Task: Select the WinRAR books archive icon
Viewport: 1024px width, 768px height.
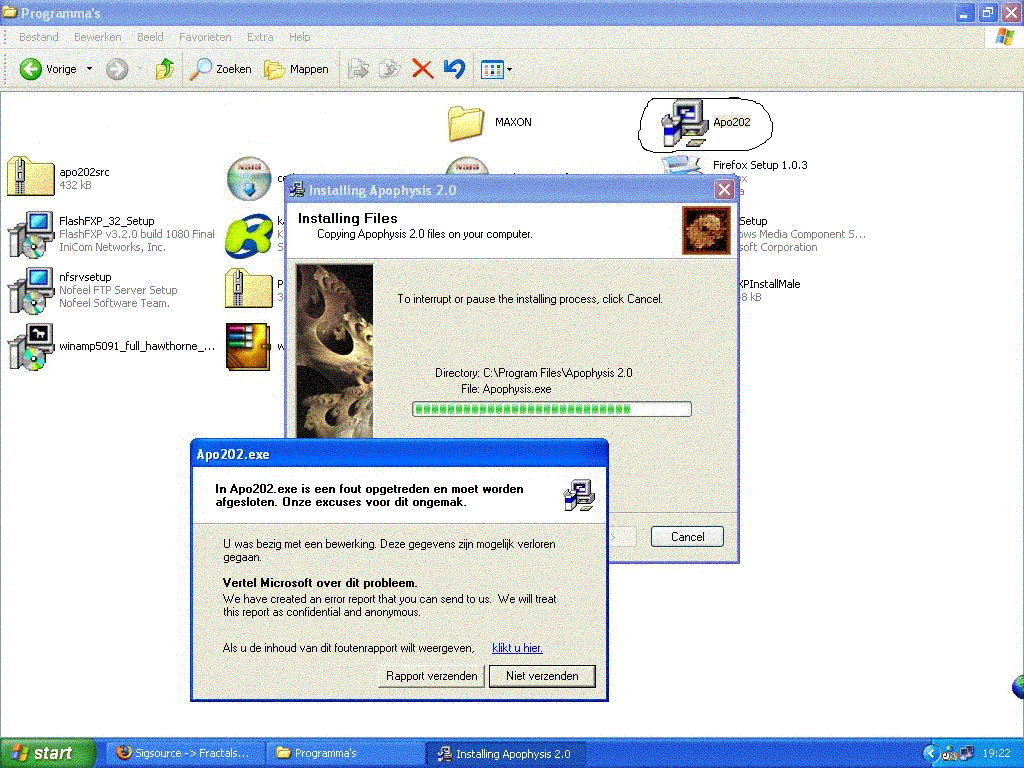Action: point(248,347)
